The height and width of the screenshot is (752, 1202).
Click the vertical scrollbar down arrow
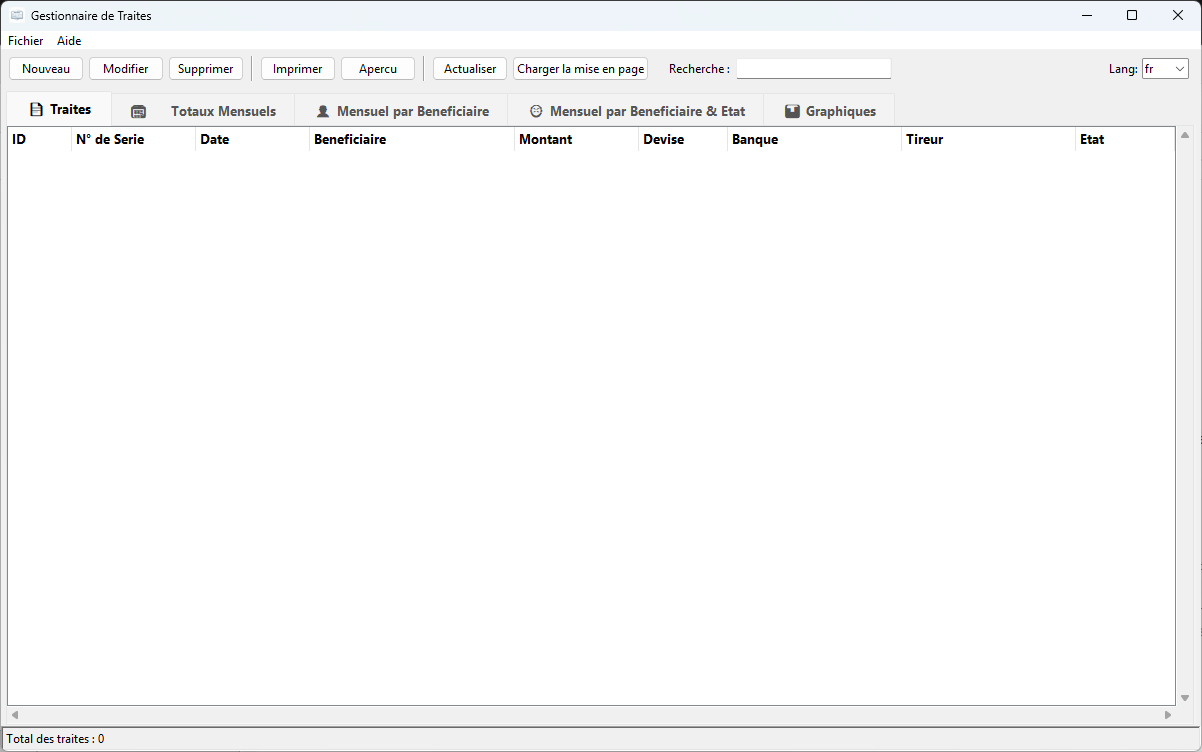(1185, 698)
